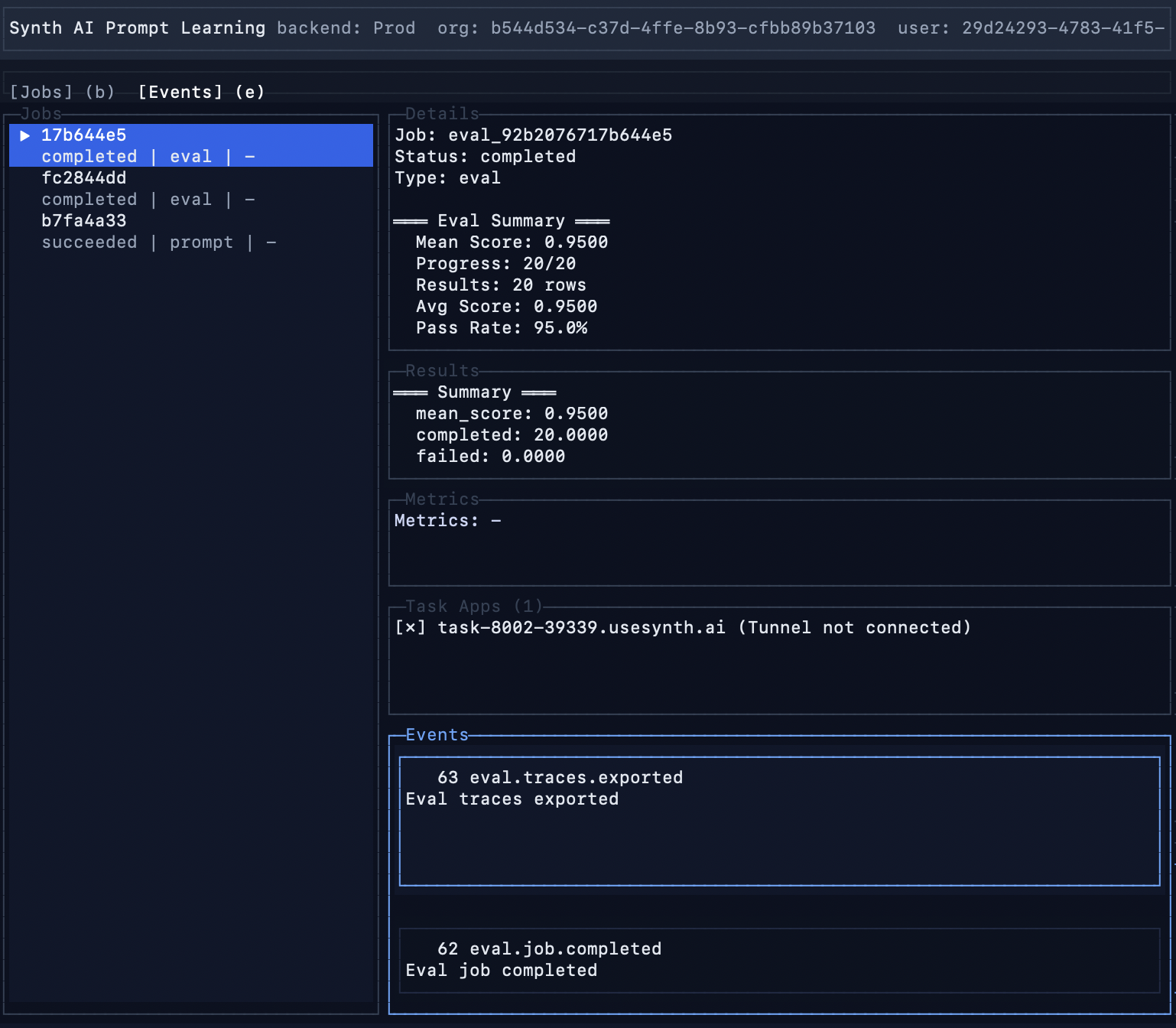Image resolution: width=1176 pixels, height=1028 pixels.
Task: Click the 'Eval job completed' description
Action: [502, 970]
